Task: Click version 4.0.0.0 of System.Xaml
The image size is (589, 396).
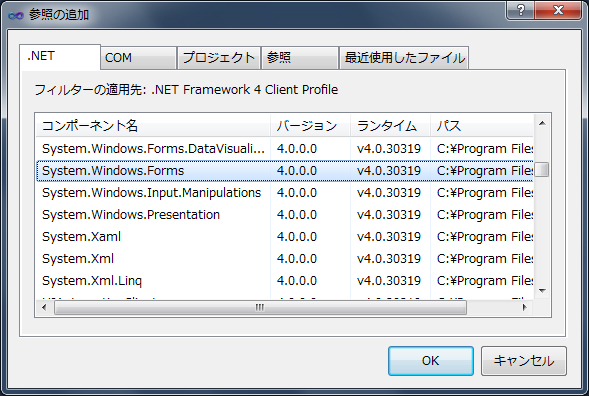Action: pos(297,237)
